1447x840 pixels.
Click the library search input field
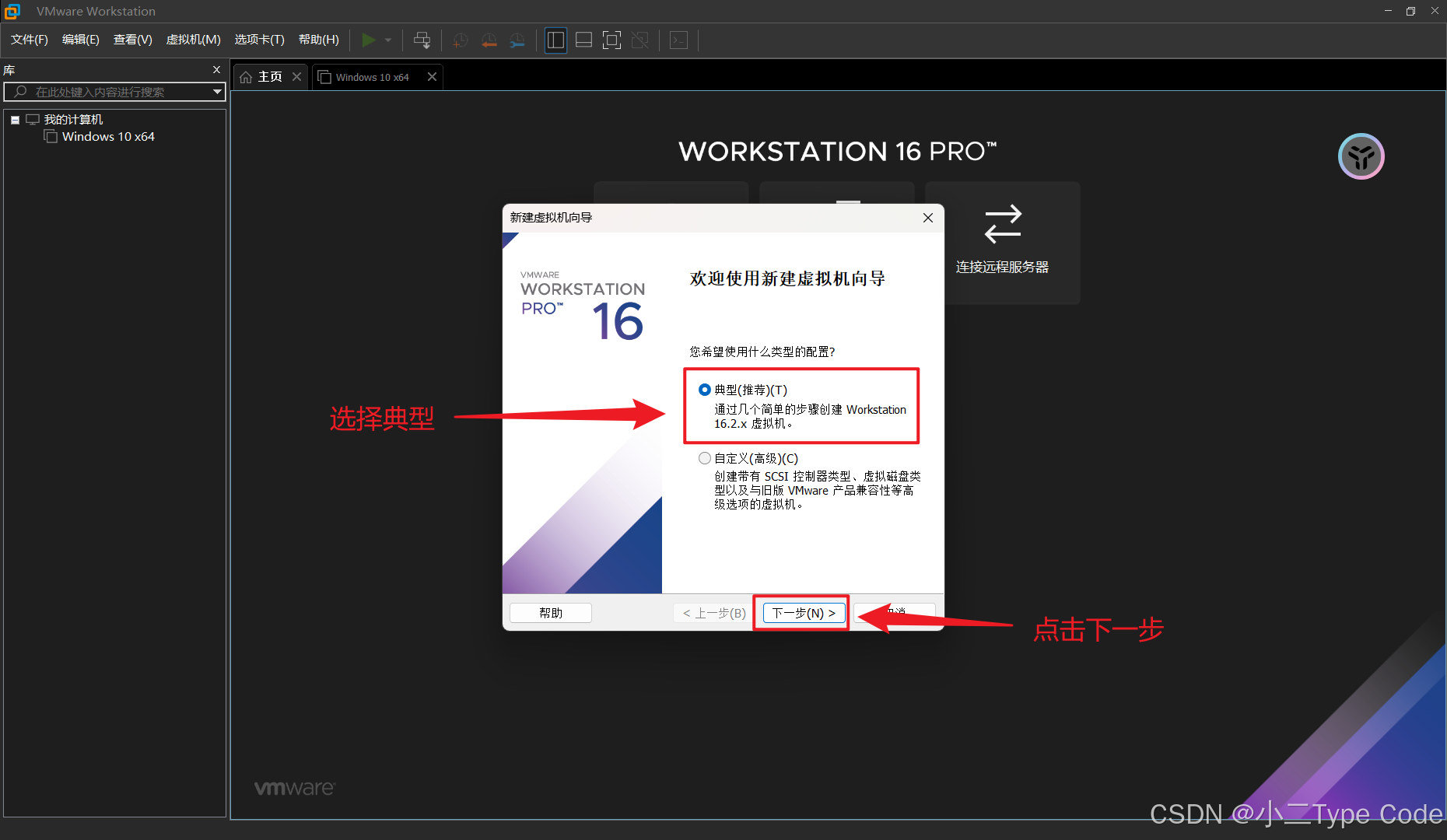pyautogui.click(x=114, y=92)
